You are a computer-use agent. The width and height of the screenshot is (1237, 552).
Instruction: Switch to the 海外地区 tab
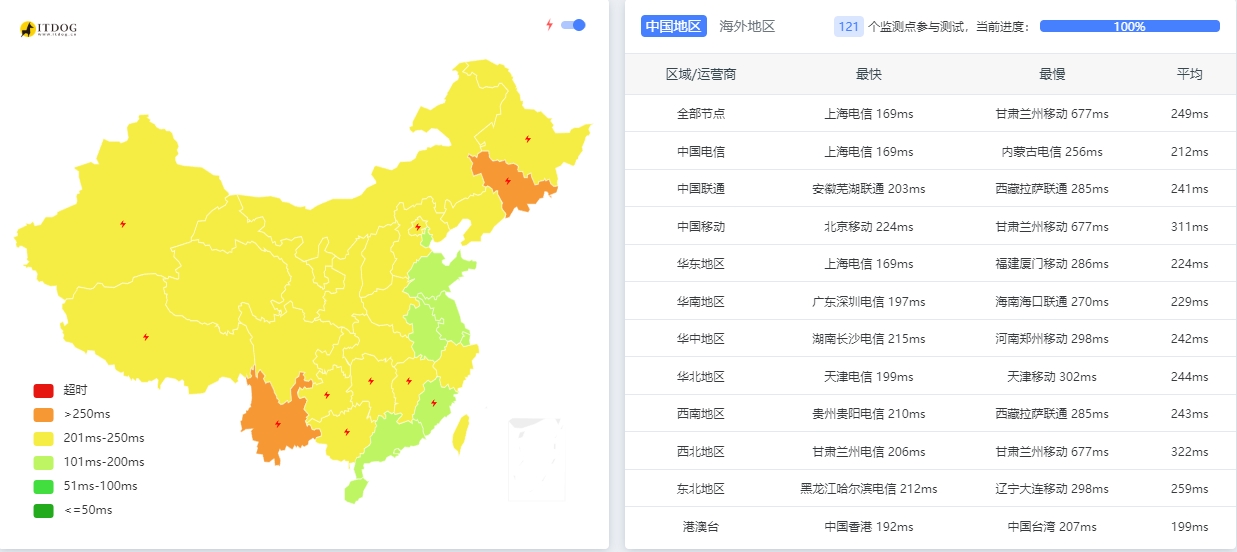[x=747, y=27]
